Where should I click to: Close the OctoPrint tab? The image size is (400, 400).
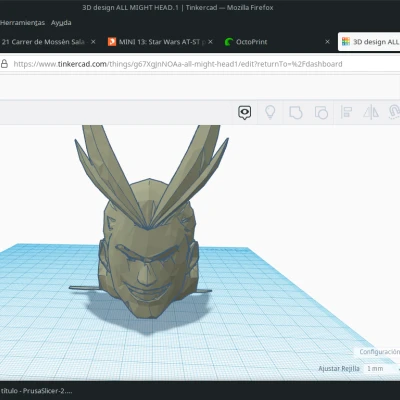tap(327, 42)
